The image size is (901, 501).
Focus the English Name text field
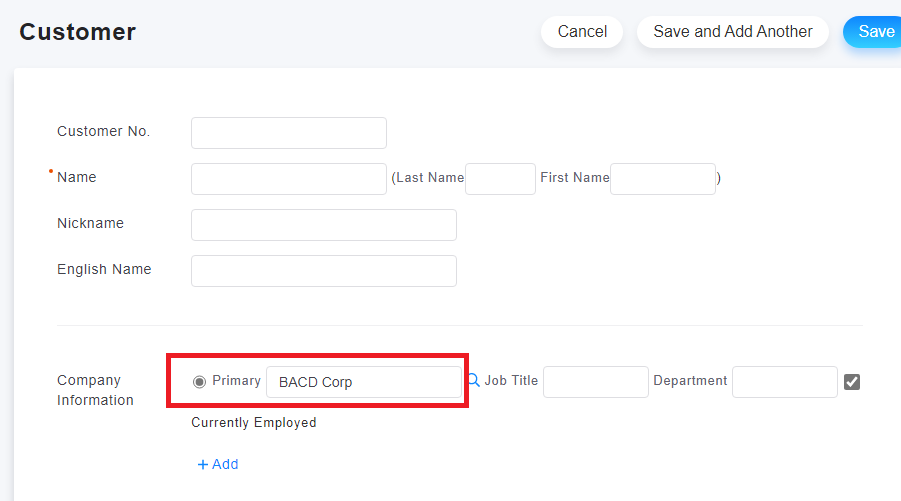pyautogui.click(x=324, y=271)
